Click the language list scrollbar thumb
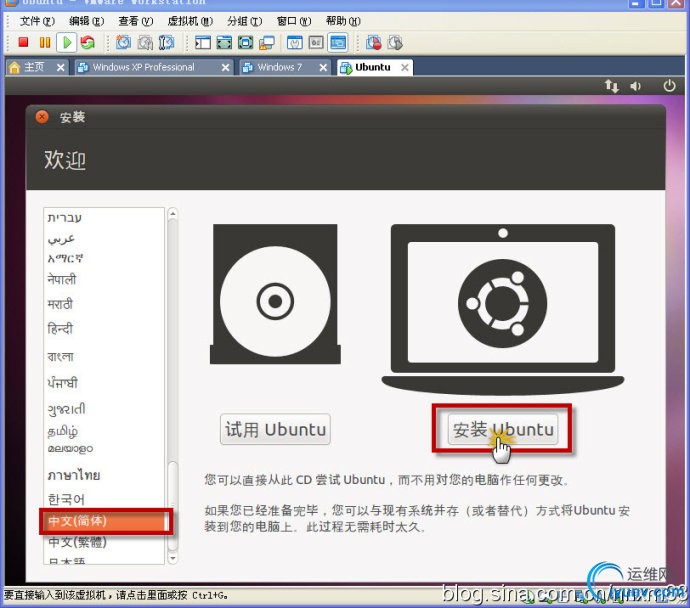 [172, 505]
